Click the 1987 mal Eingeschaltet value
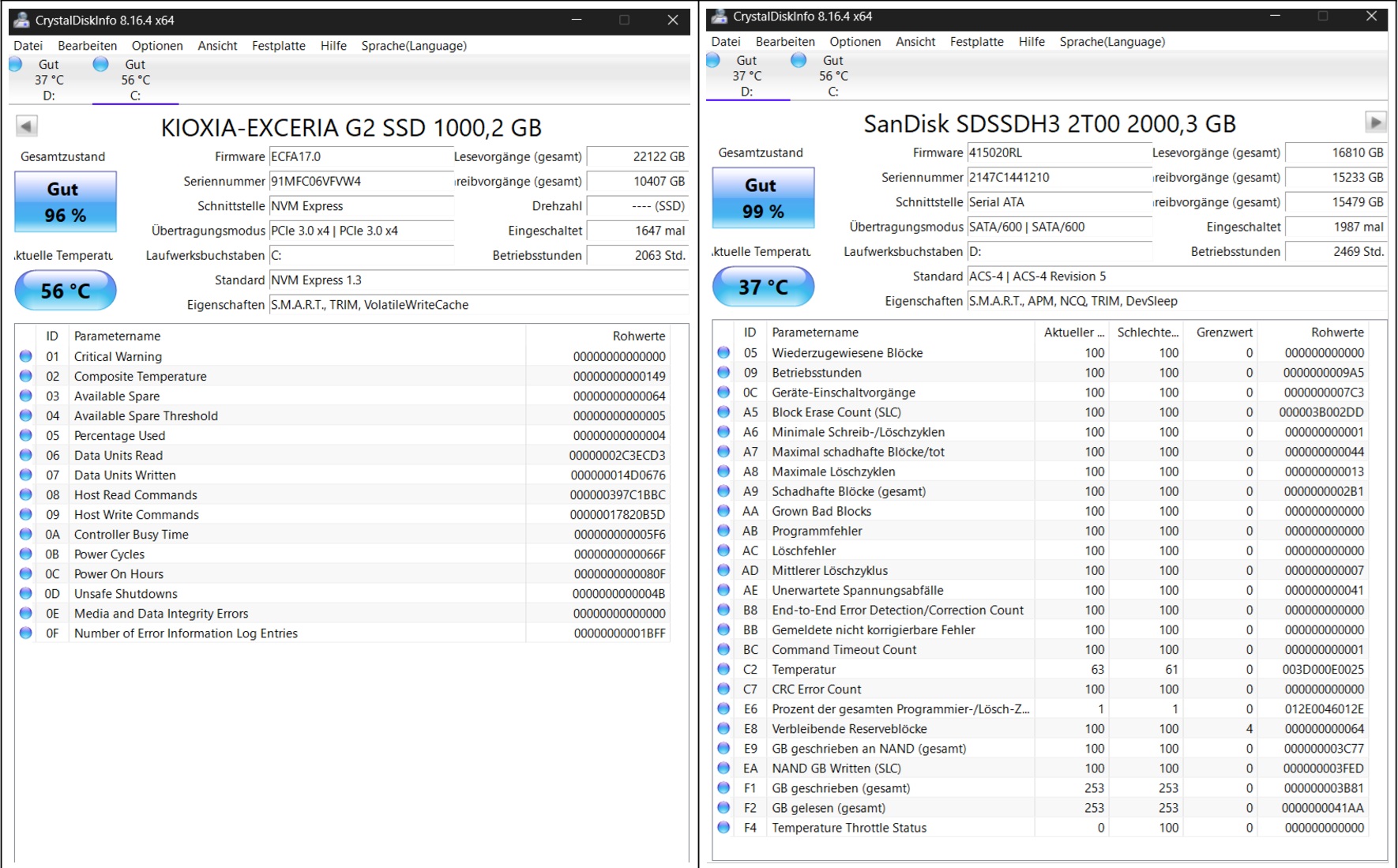This screenshot has width=1398, height=868. coord(1335,227)
